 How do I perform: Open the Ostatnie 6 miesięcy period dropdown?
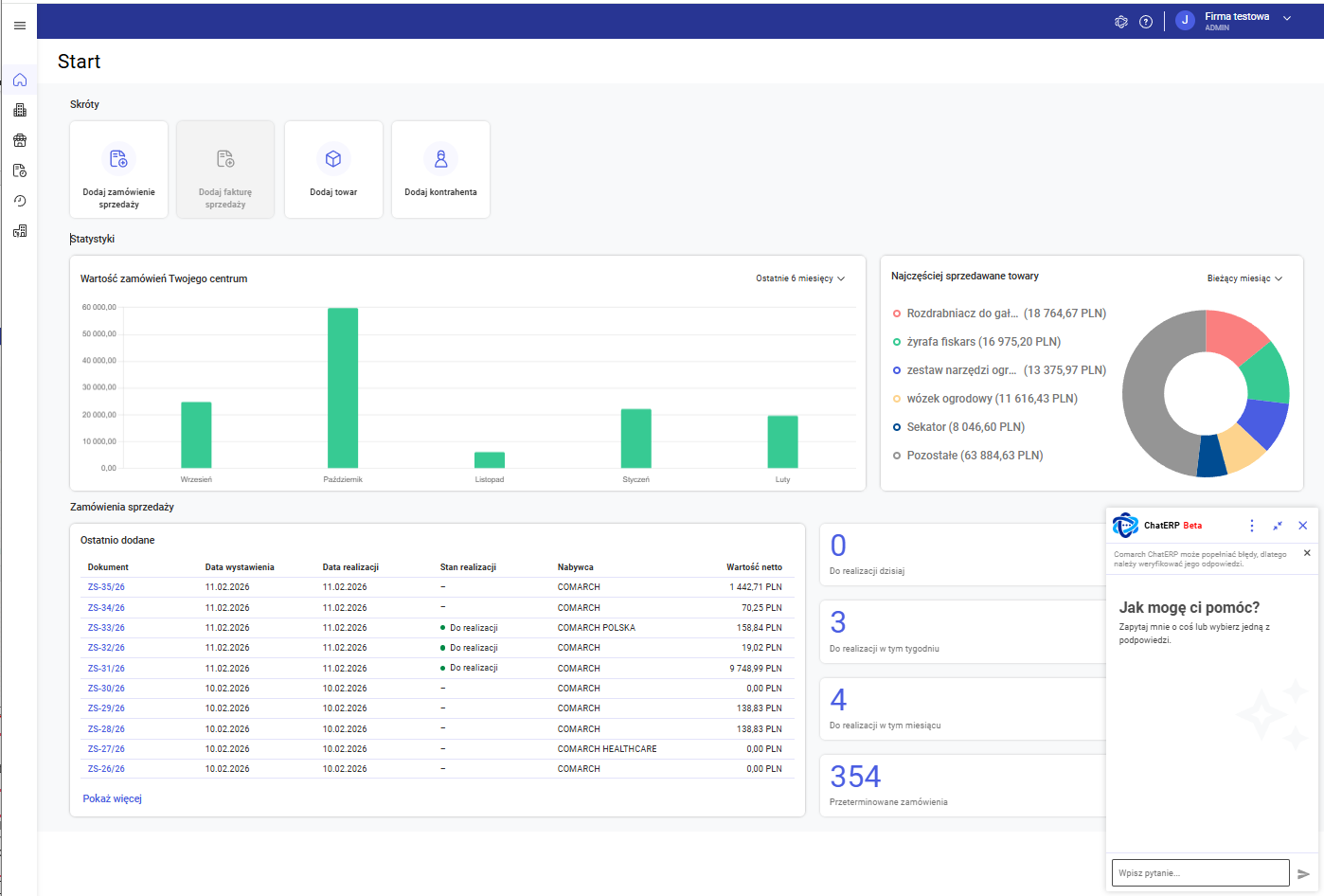(799, 278)
